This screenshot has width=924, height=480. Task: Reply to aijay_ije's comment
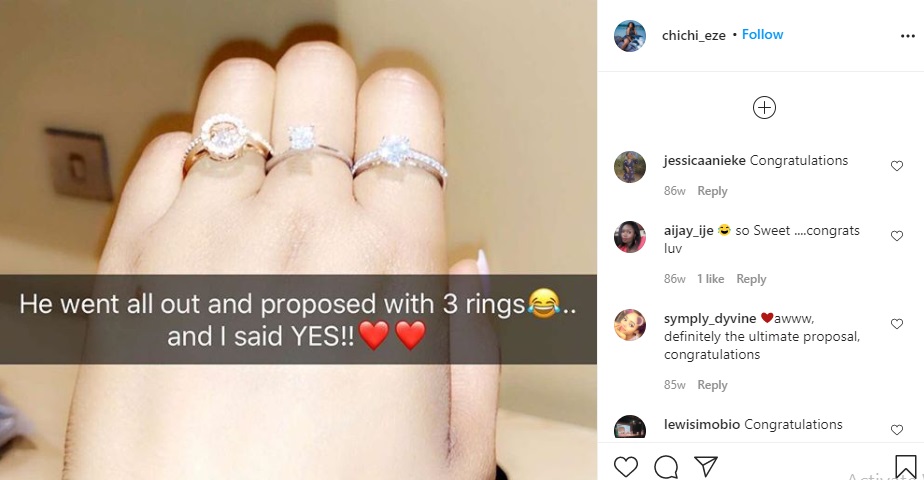pyautogui.click(x=751, y=279)
